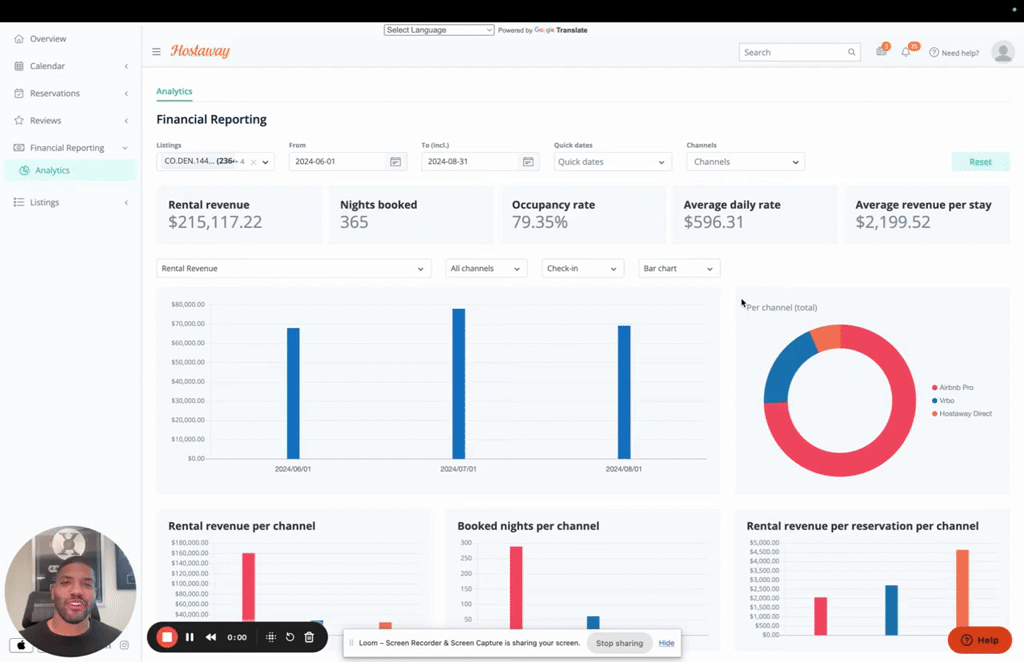
Task: Toggle Hostaway Direct legend item
Action: pos(962,413)
